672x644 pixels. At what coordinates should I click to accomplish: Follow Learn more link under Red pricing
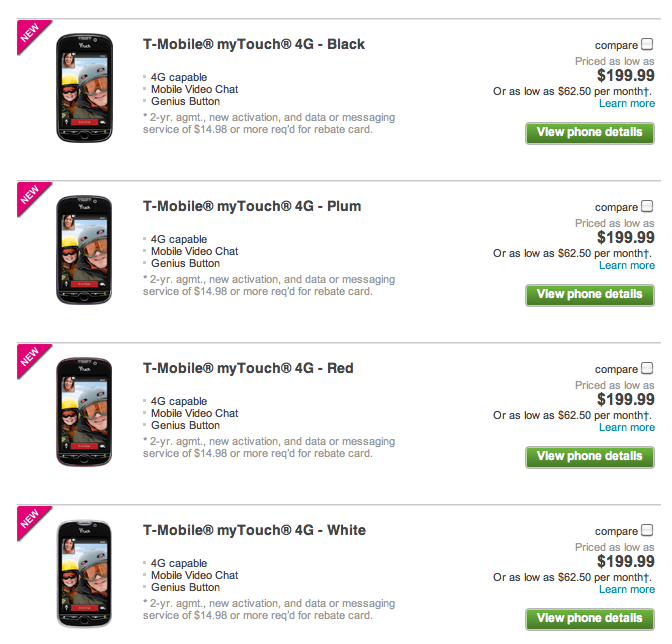(627, 427)
